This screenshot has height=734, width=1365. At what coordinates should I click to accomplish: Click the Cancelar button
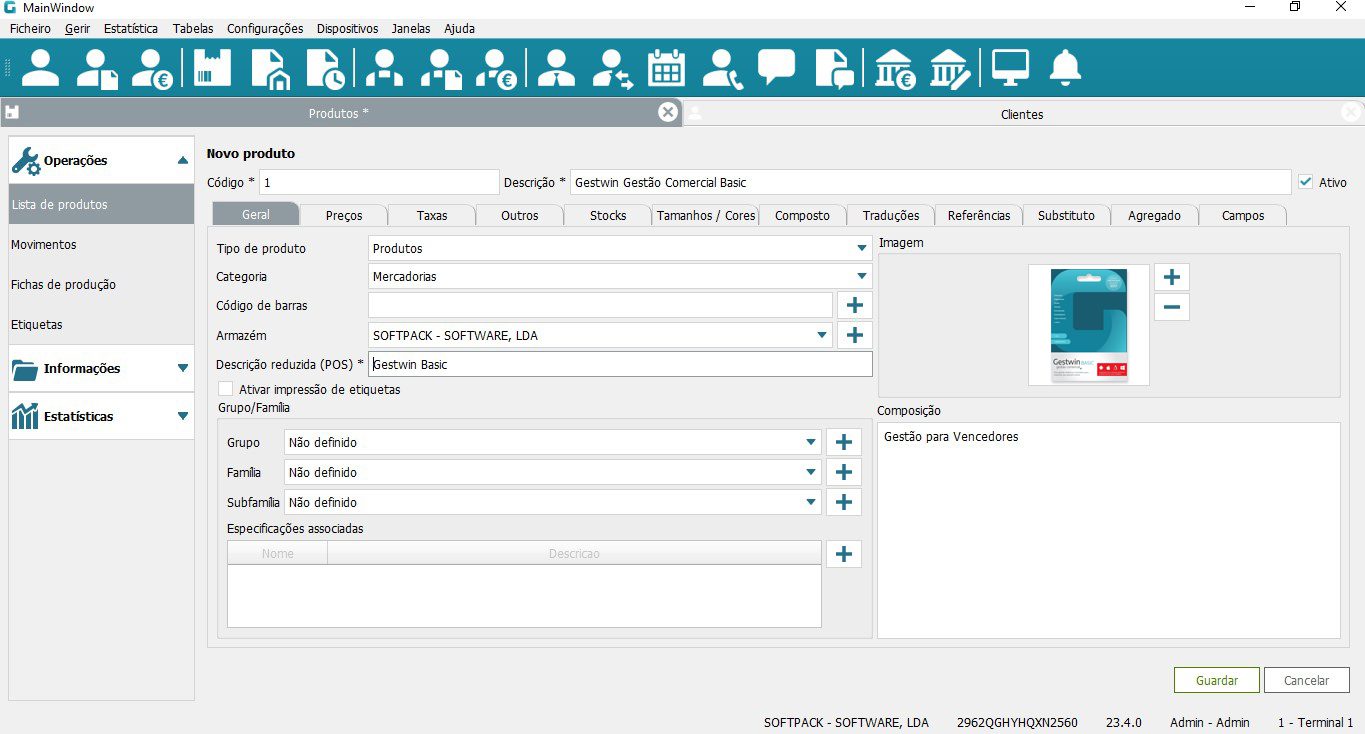[x=1307, y=680]
